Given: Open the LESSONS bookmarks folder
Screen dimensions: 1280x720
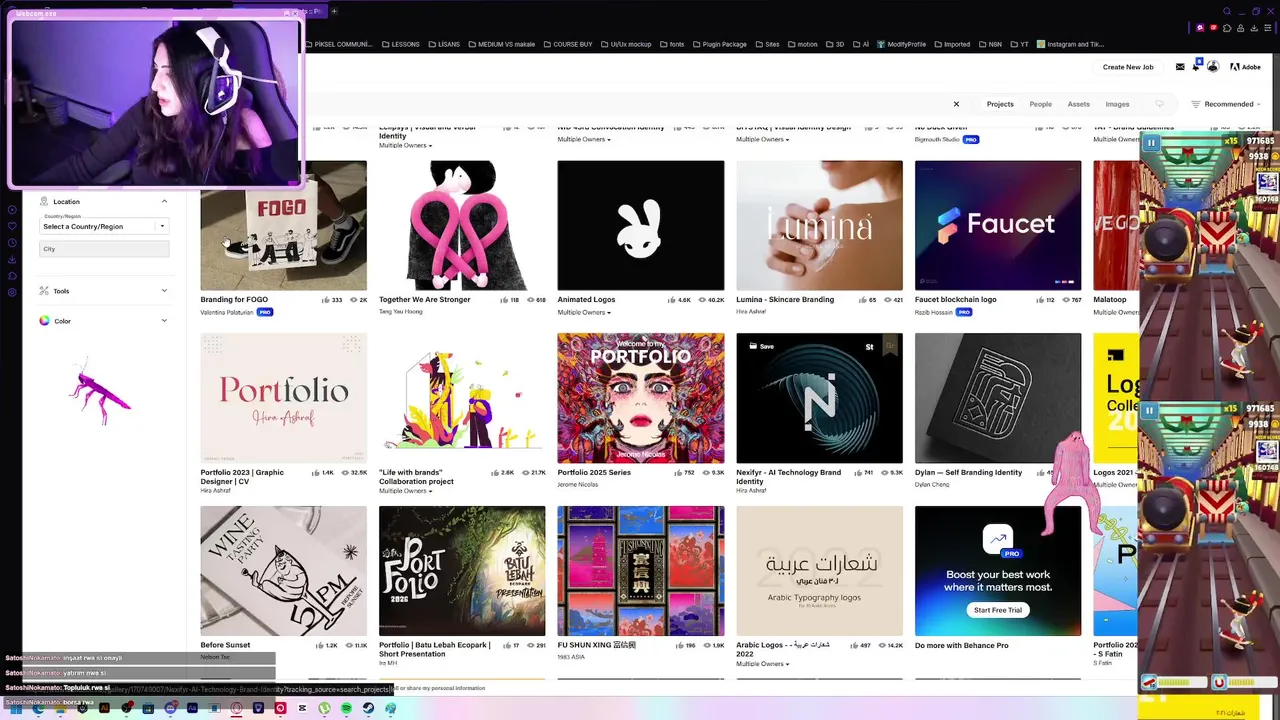Looking at the screenshot, I should pyautogui.click(x=400, y=44).
